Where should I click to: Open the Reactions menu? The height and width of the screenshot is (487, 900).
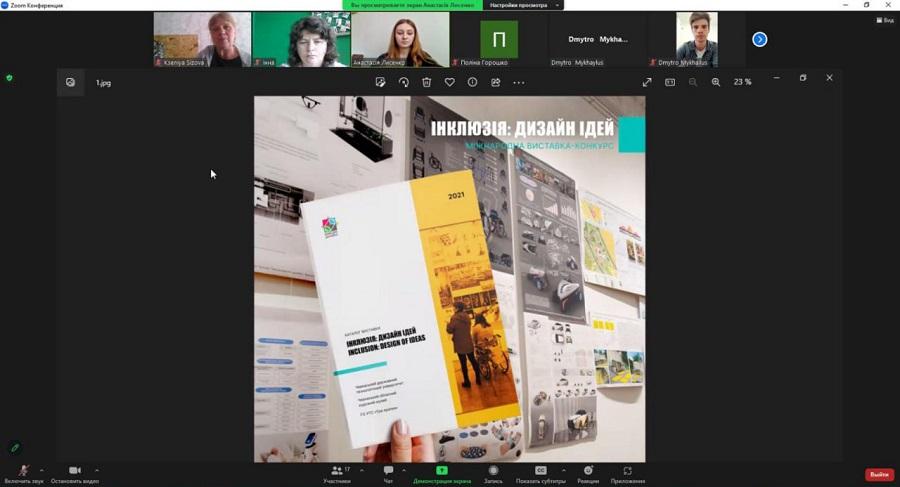click(588, 474)
